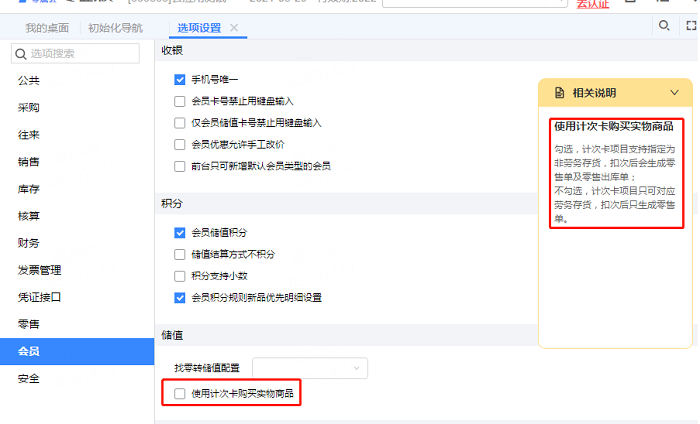Click the 去认证 link
Screen dimensions: 700x424
pos(593,4)
